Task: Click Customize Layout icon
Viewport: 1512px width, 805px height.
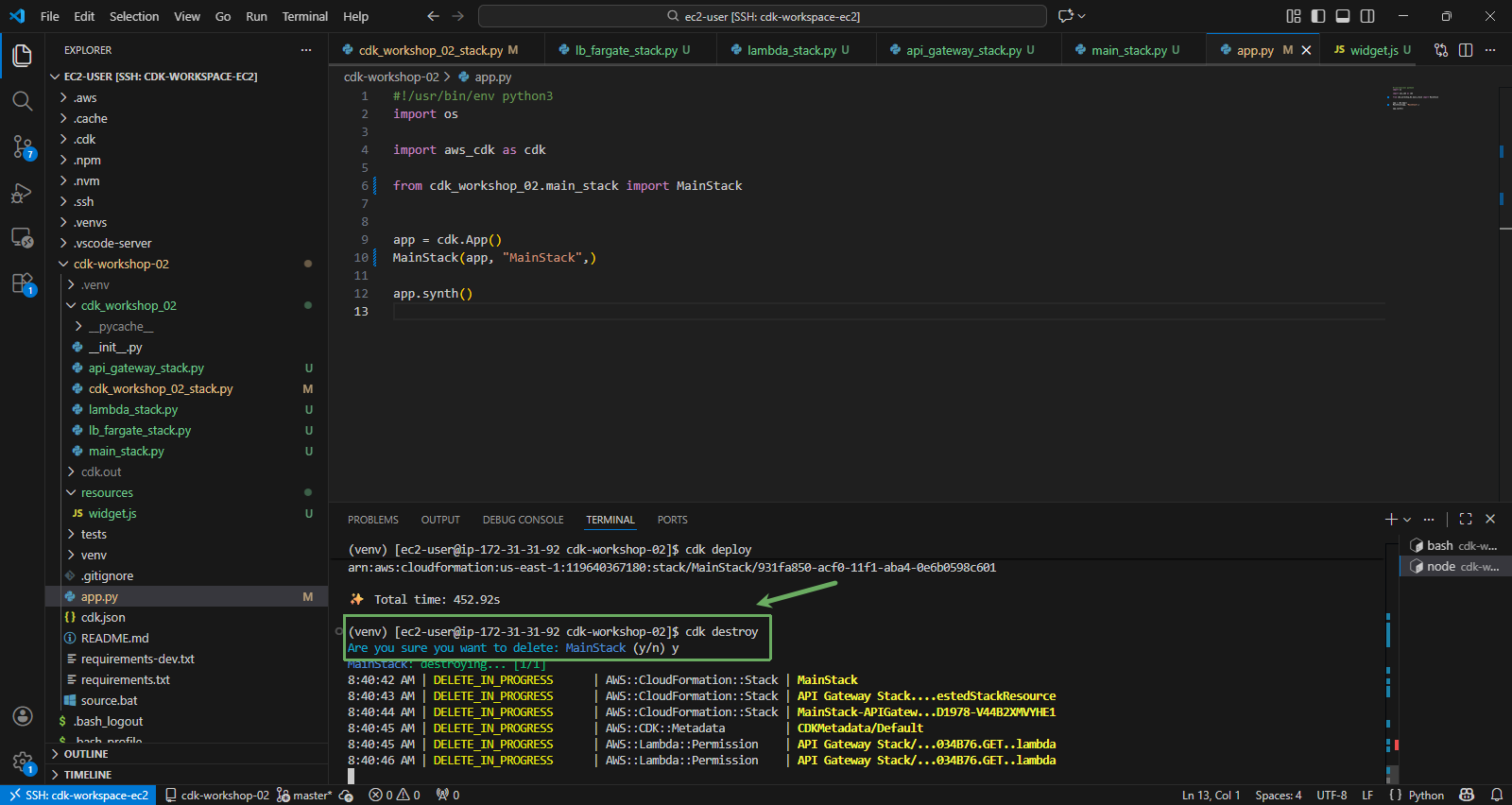Action: [1294, 16]
